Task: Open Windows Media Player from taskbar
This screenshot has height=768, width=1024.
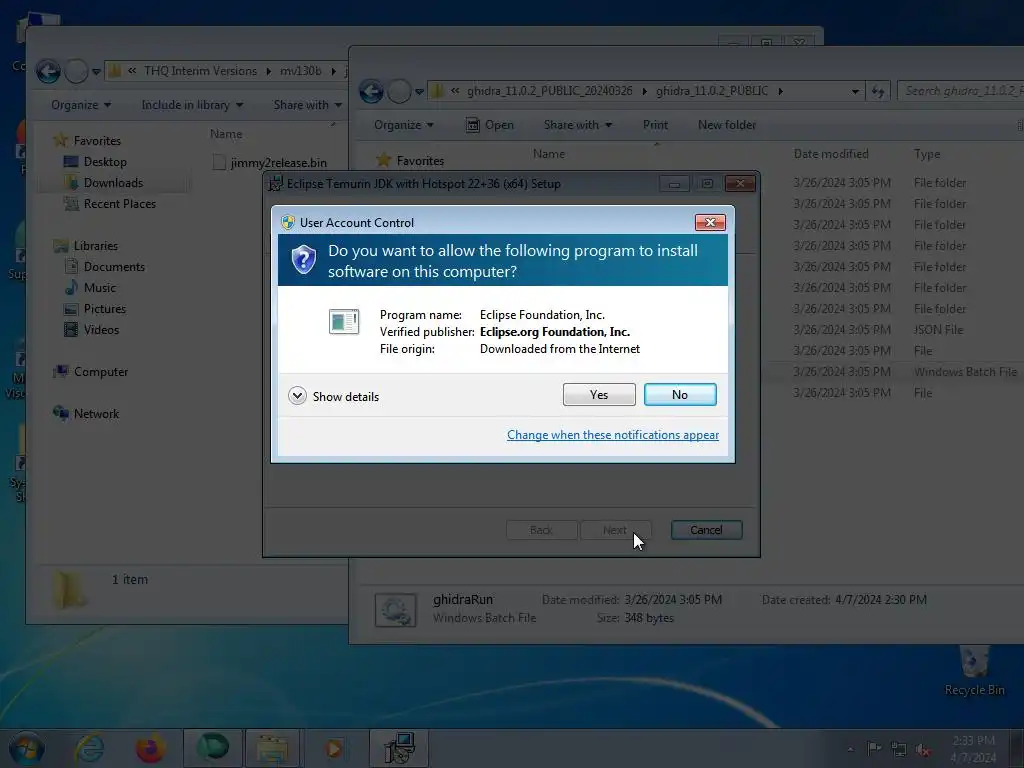Action: pyautogui.click(x=334, y=748)
